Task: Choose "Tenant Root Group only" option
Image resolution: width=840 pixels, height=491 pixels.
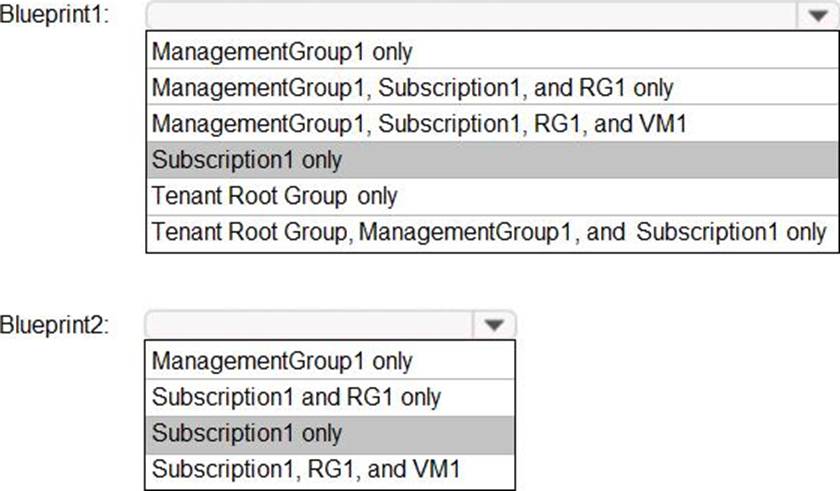Action: coord(274,195)
